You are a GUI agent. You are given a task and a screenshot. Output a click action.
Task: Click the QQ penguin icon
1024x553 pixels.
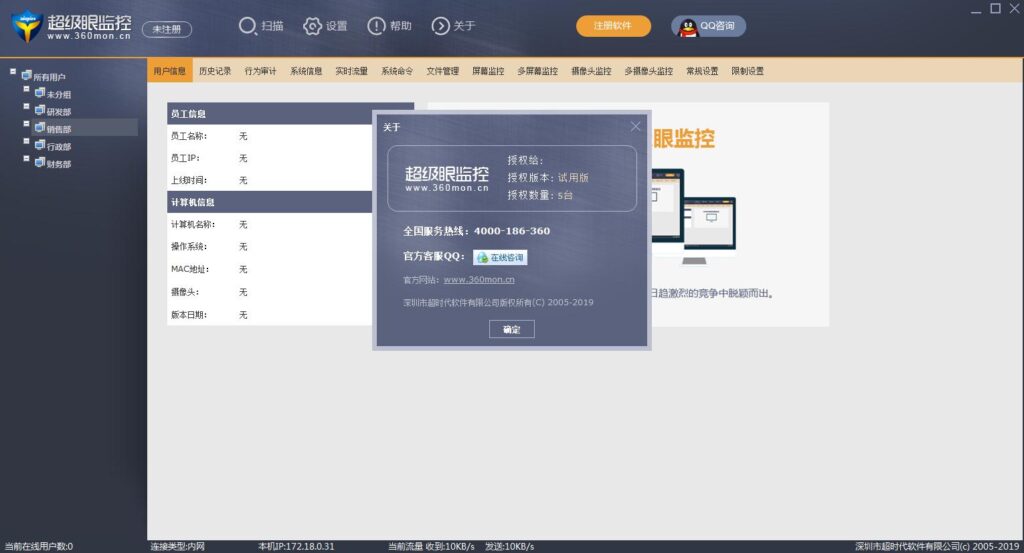pos(688,27)
